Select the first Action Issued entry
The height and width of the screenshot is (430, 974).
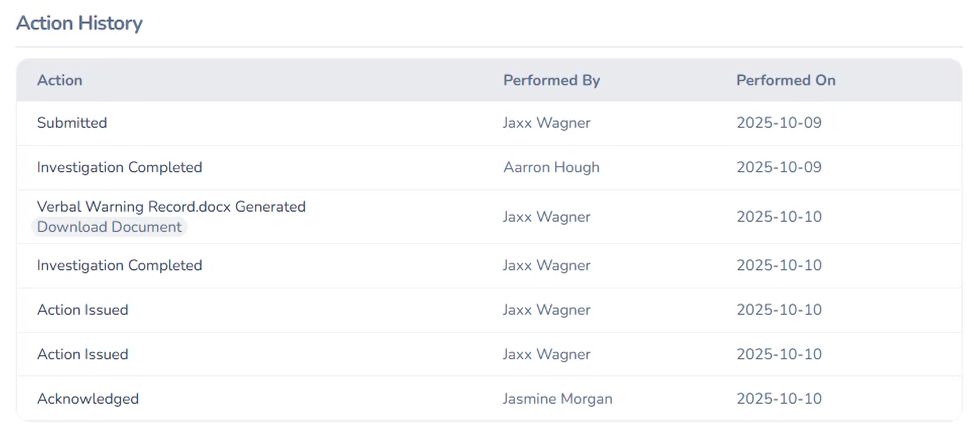(83, 310)
